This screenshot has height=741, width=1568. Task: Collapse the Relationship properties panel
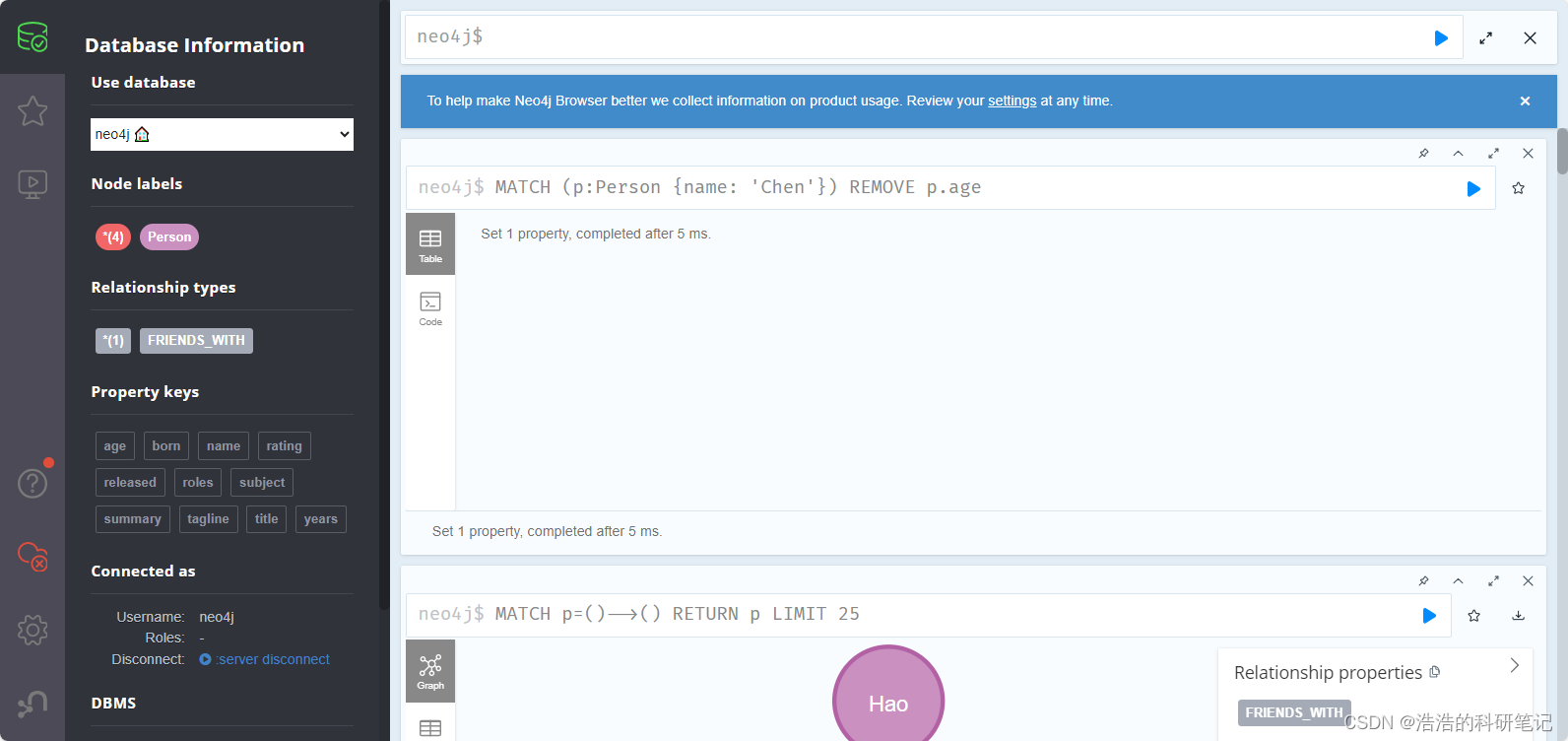pyautogui.click(x=1515, y=666)
